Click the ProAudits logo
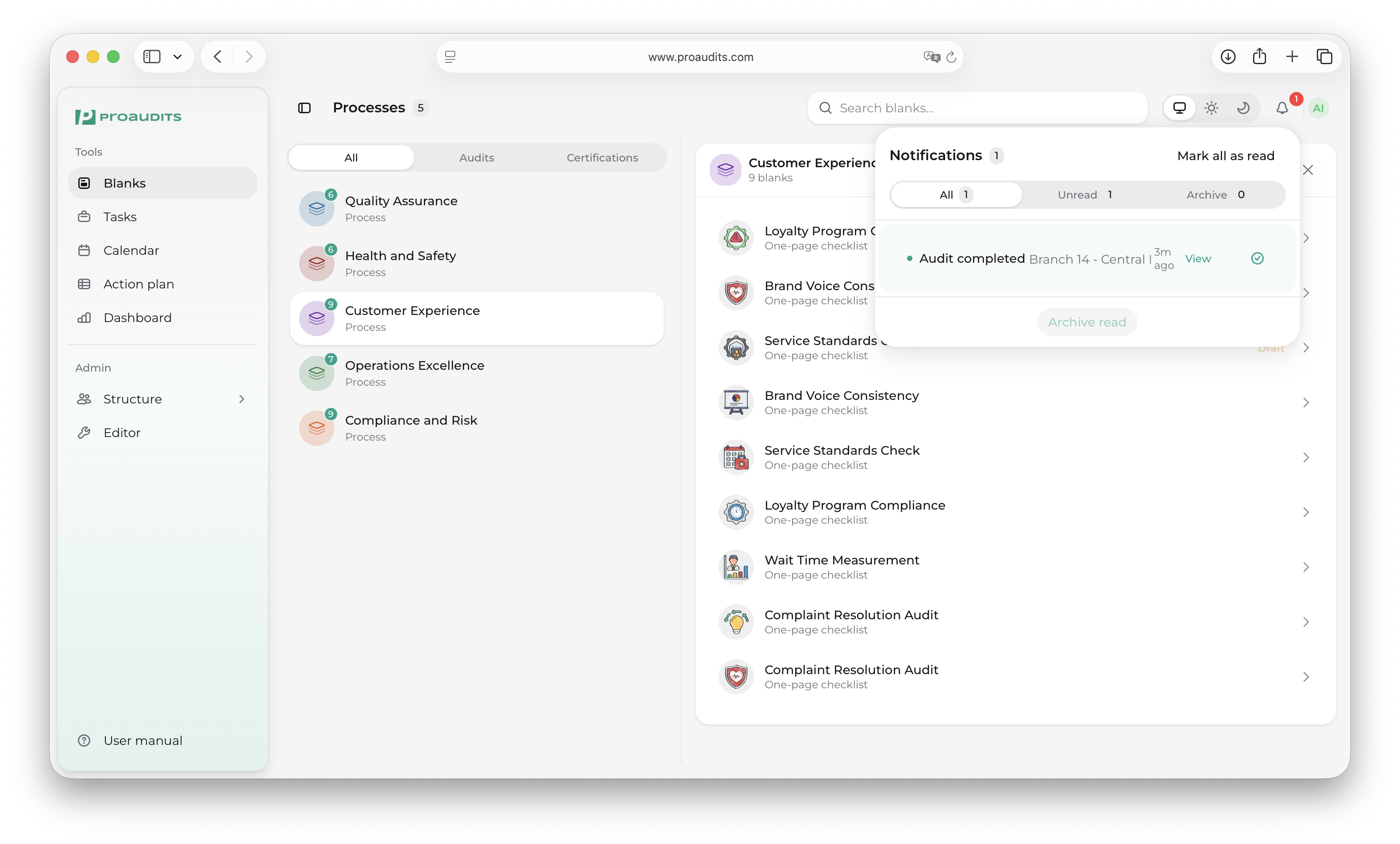The image size is (1400, 844). click(128, 116)
